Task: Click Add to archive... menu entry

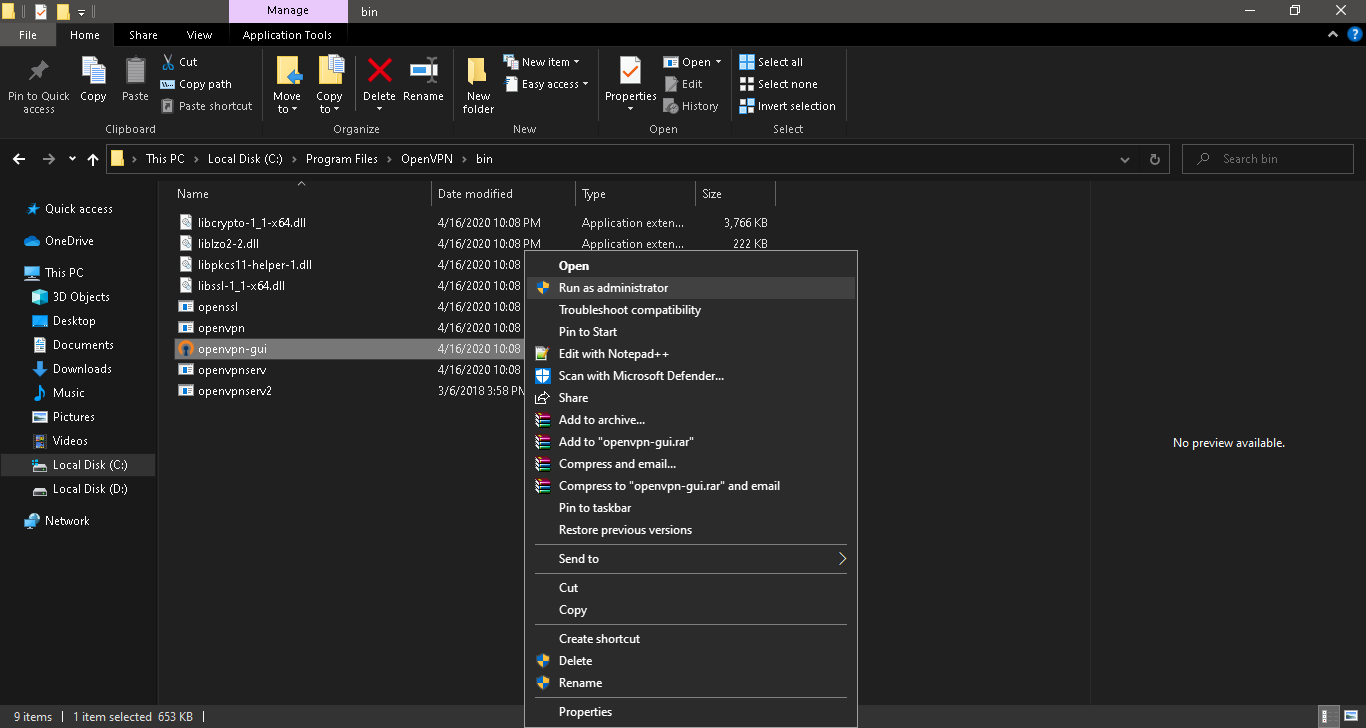Action: click(x=691, y=420)
